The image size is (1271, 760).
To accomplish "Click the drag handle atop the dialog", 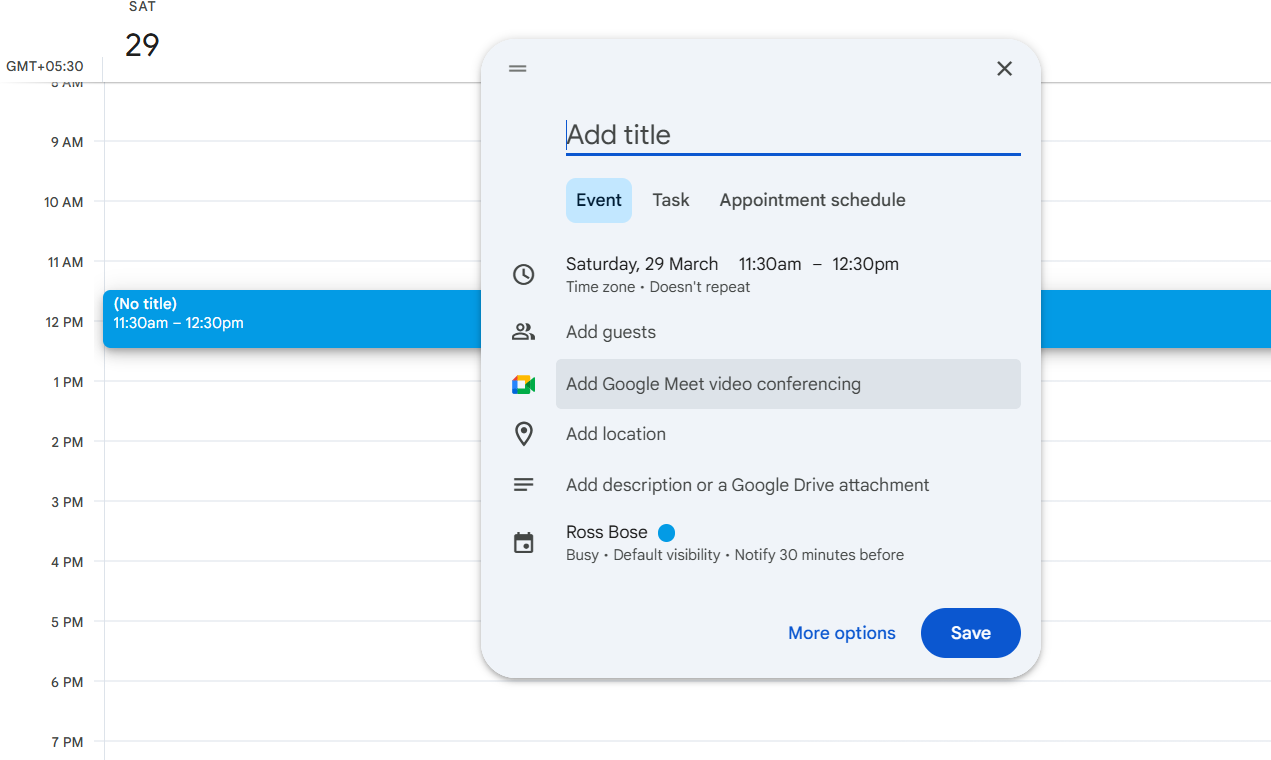I will tap(517, 68).
